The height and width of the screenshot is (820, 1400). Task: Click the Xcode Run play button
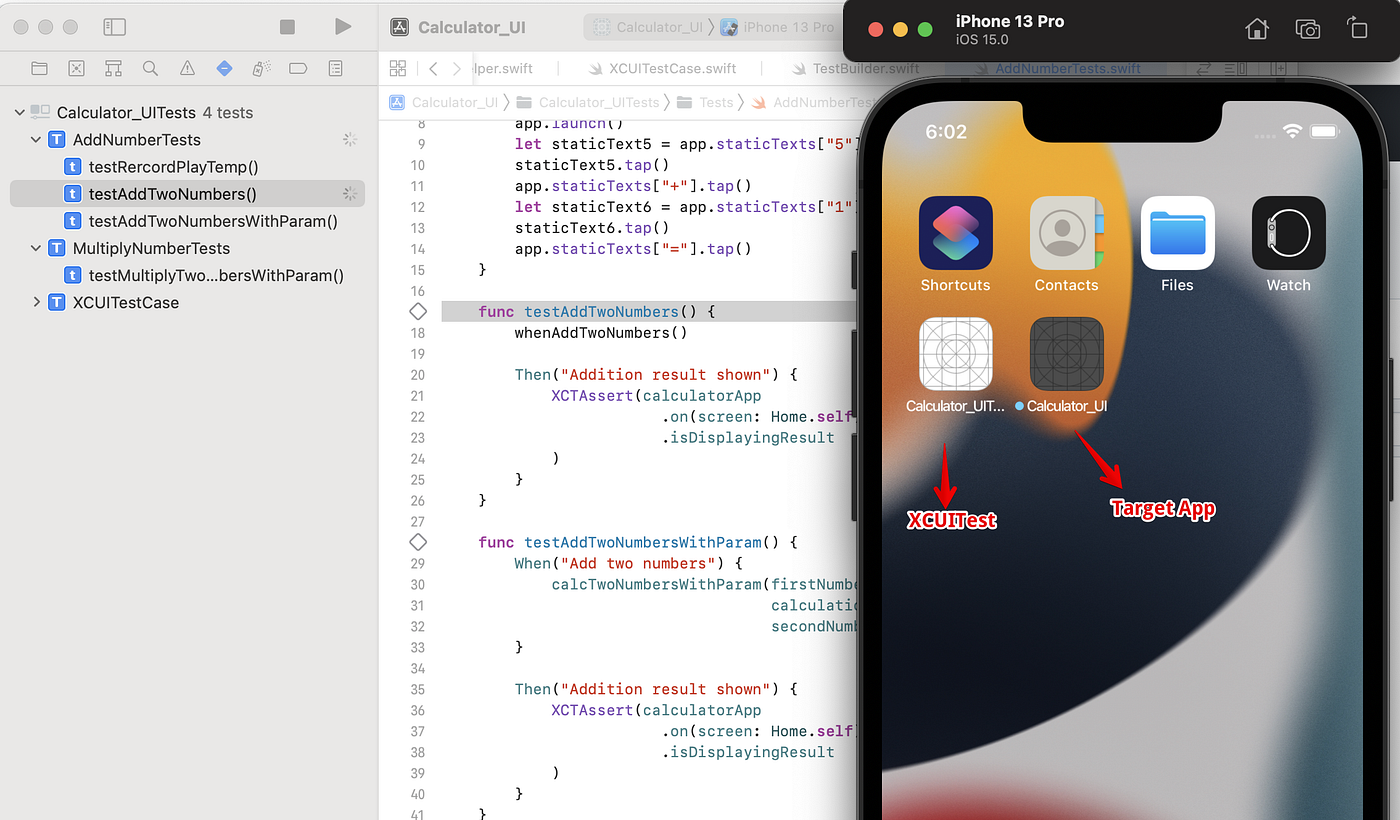click(x=343, y=26)
